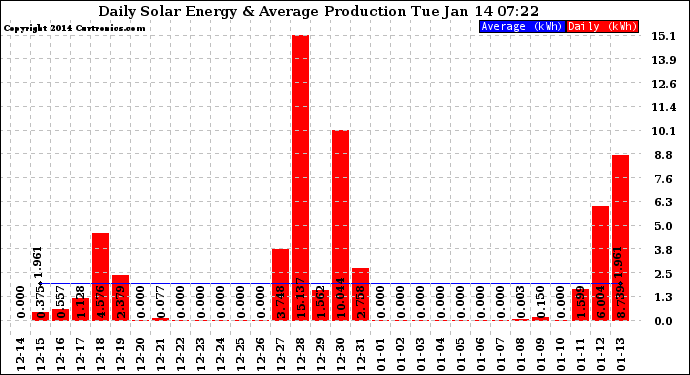Click the x-axis date label 12-22
Image resolution: width=690 pixels, height=375 pixels.
180,355
